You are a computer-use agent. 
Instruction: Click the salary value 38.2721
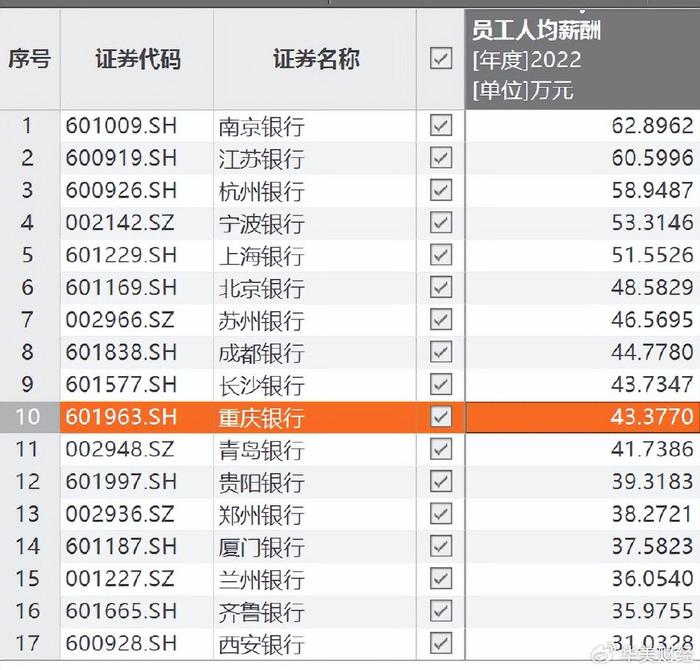(652, 514)
